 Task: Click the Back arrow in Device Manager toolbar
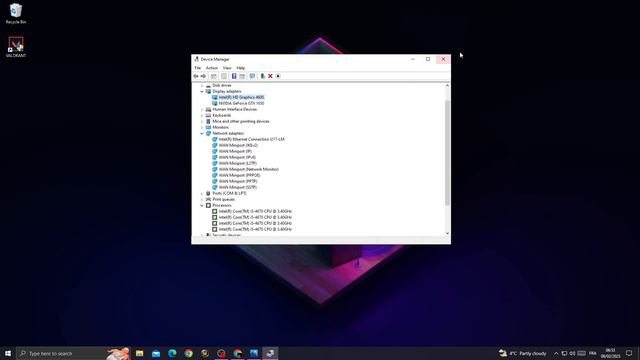click(196, 76)
